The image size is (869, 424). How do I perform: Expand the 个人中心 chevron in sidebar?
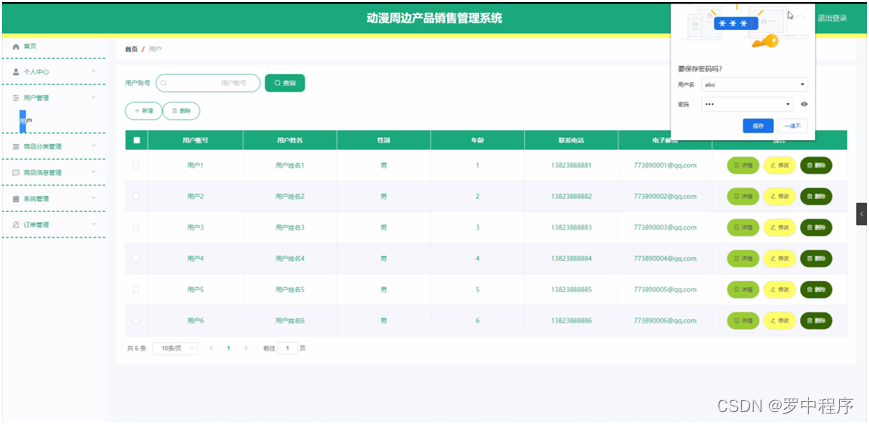(94, 71)
